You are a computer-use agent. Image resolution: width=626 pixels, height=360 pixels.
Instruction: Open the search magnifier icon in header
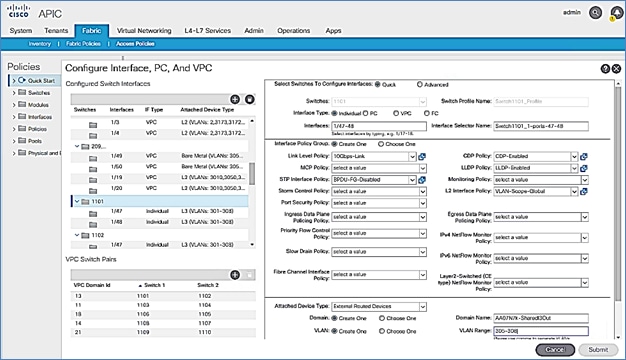[595, 13]
